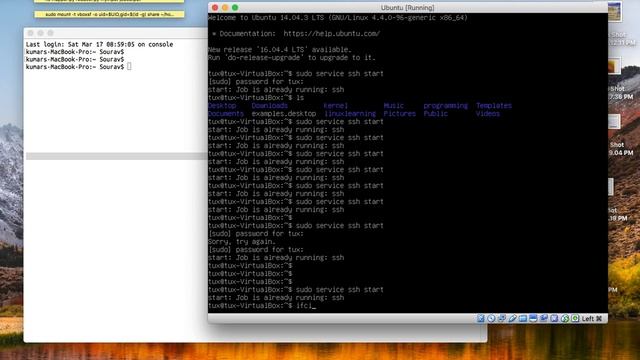Click the virtualization features V icon in status bar
The width and height of the screenshot is (640, 360).
pyautogui.click(x=554, y=318)
